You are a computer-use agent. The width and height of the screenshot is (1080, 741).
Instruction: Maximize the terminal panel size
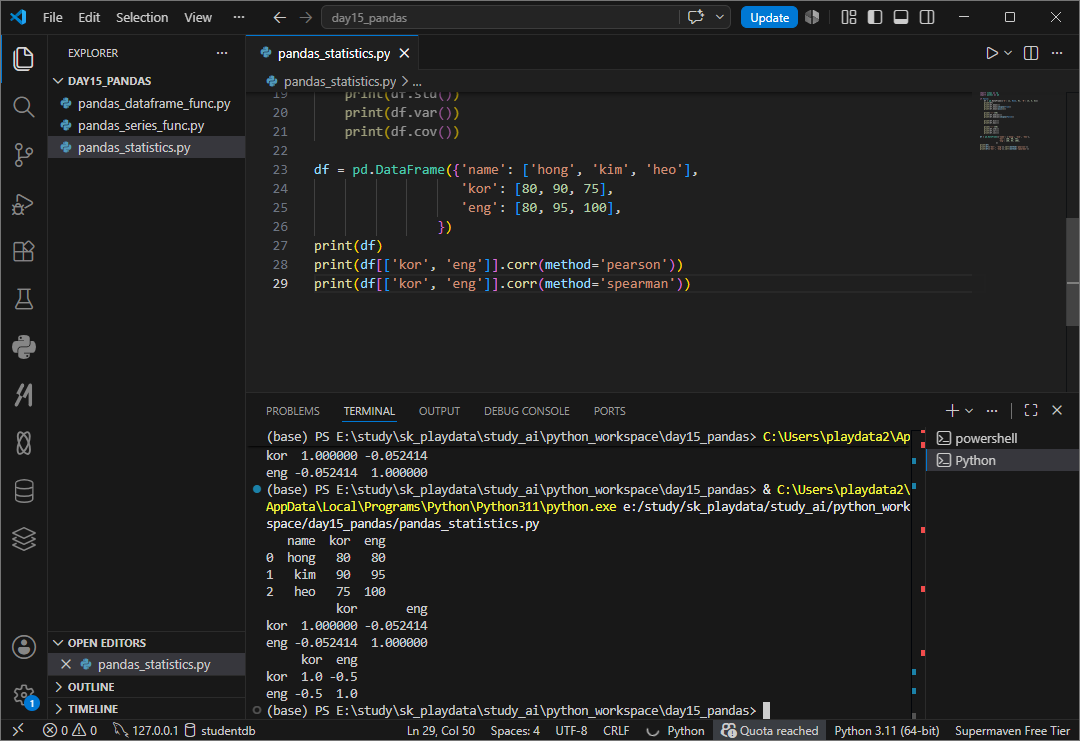click(1030, 410)
